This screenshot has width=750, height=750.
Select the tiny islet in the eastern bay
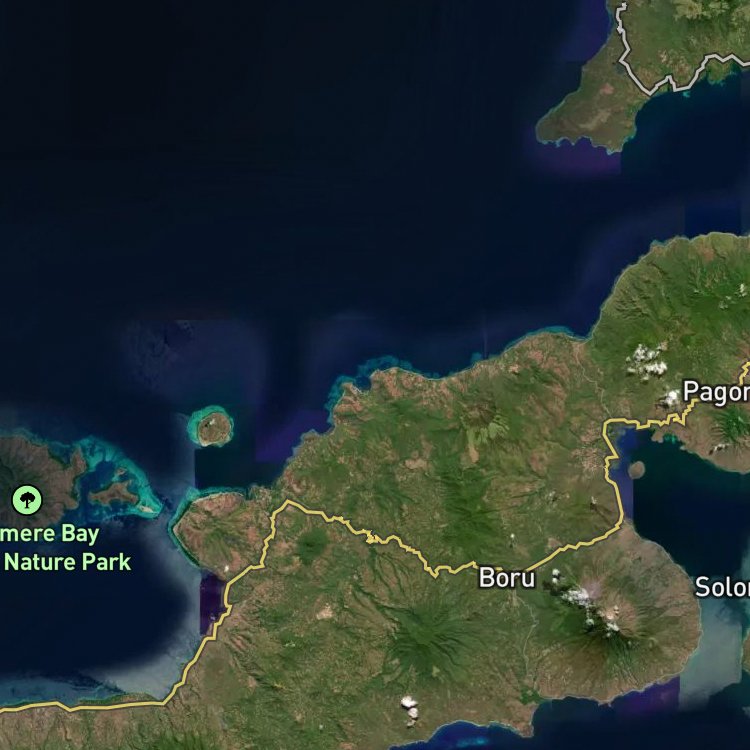(x=636, y=469)
